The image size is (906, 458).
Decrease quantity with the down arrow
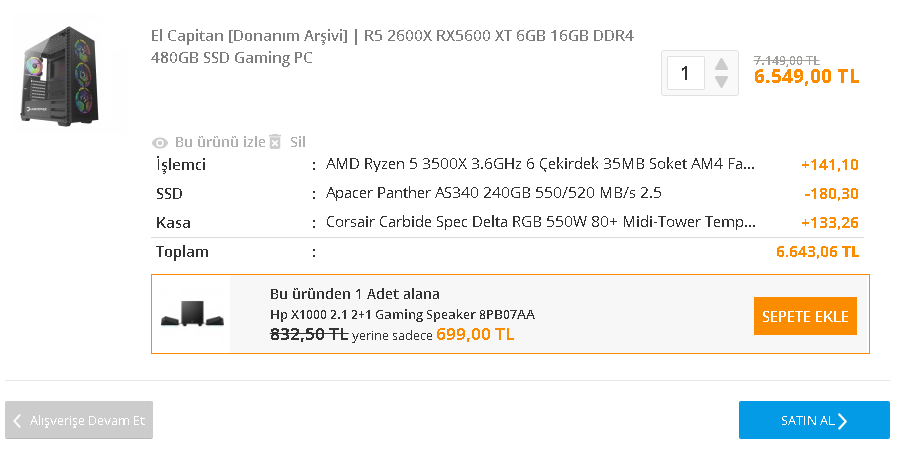click(720, 82)
